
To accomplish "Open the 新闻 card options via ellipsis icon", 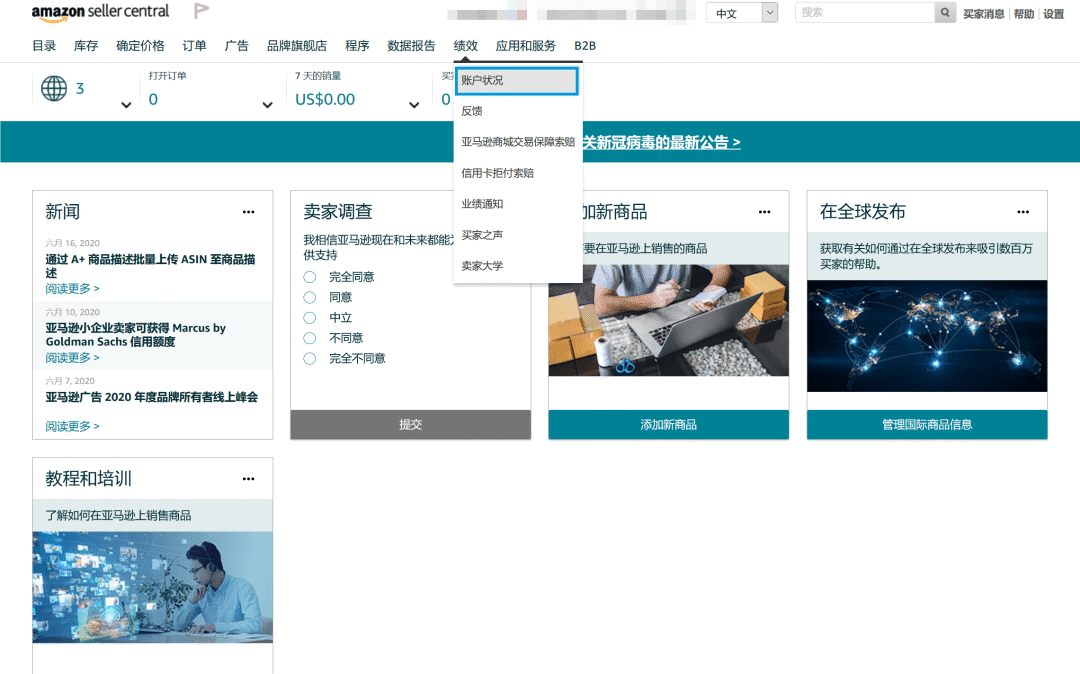I will click(248, 211).
